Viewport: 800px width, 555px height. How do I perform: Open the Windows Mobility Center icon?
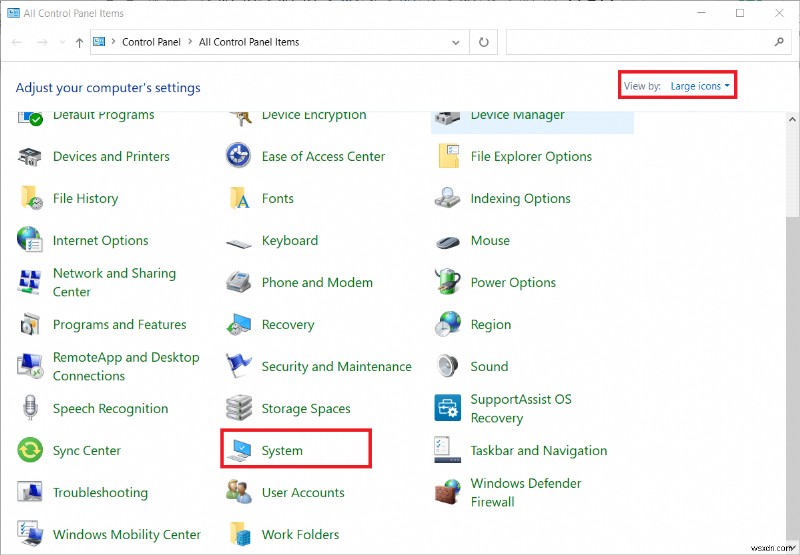pos(30,534)
